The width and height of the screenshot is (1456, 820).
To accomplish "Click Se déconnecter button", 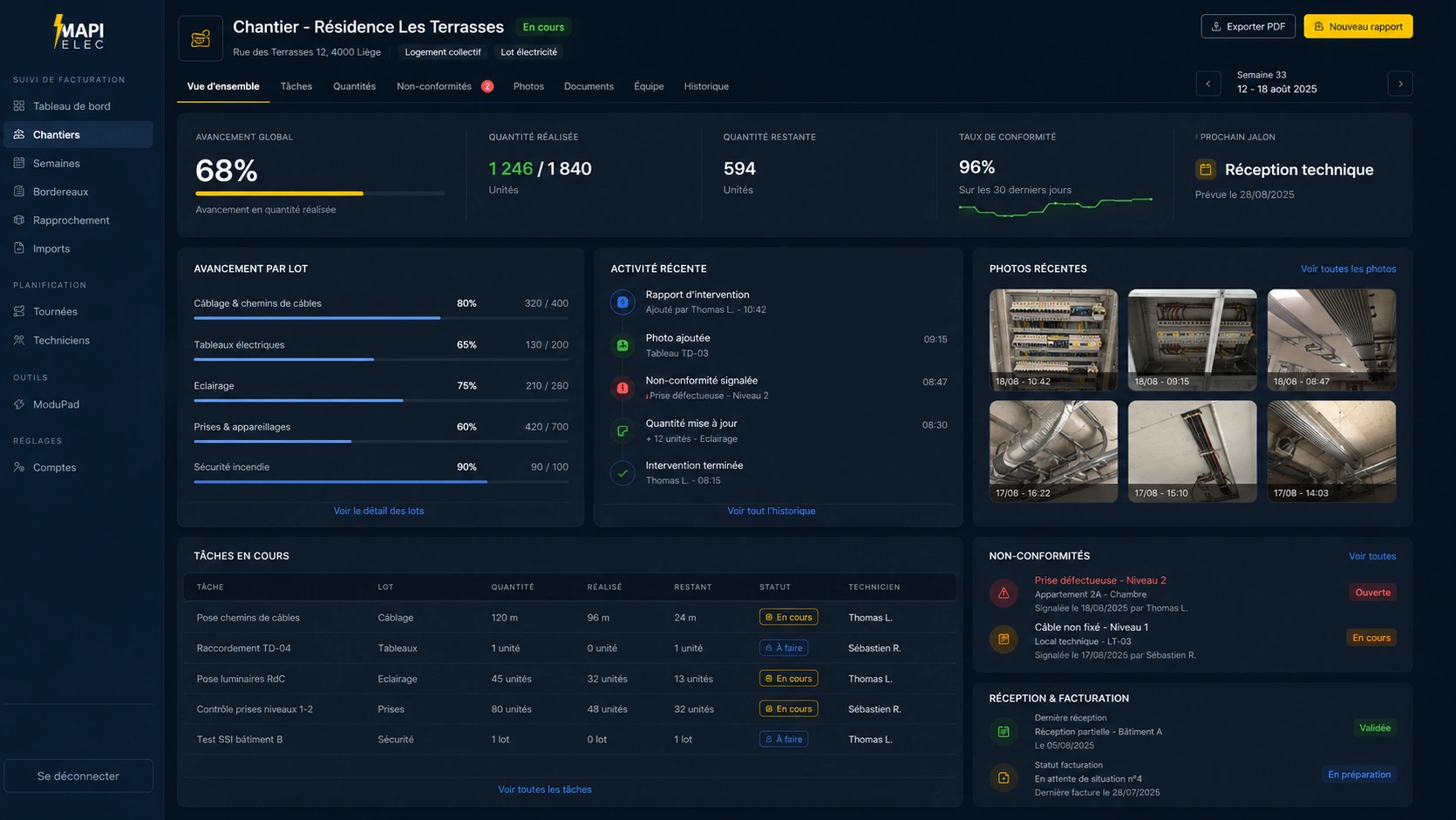I will [x=78, y=776].
